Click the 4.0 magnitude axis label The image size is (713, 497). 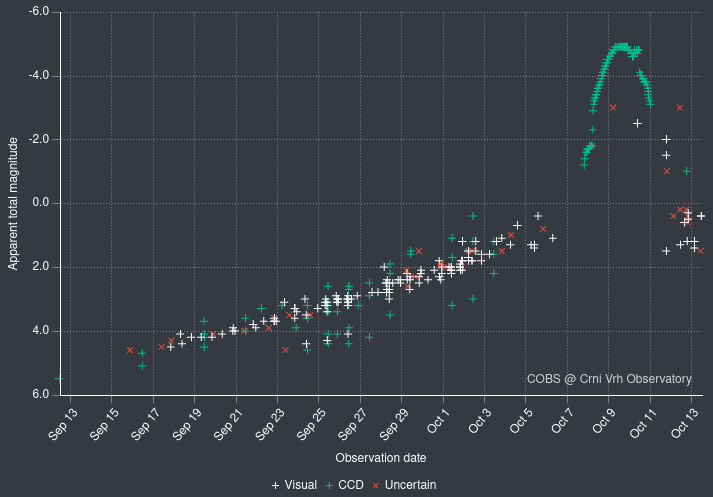click(x=40, y=331)
